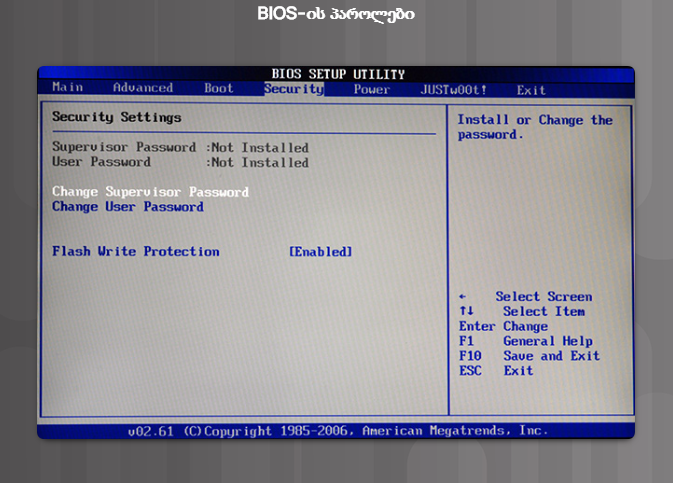The width and height of the screenshot is (673, 483).
Task: Click the Security Settings heading
Action: [116, 117]
